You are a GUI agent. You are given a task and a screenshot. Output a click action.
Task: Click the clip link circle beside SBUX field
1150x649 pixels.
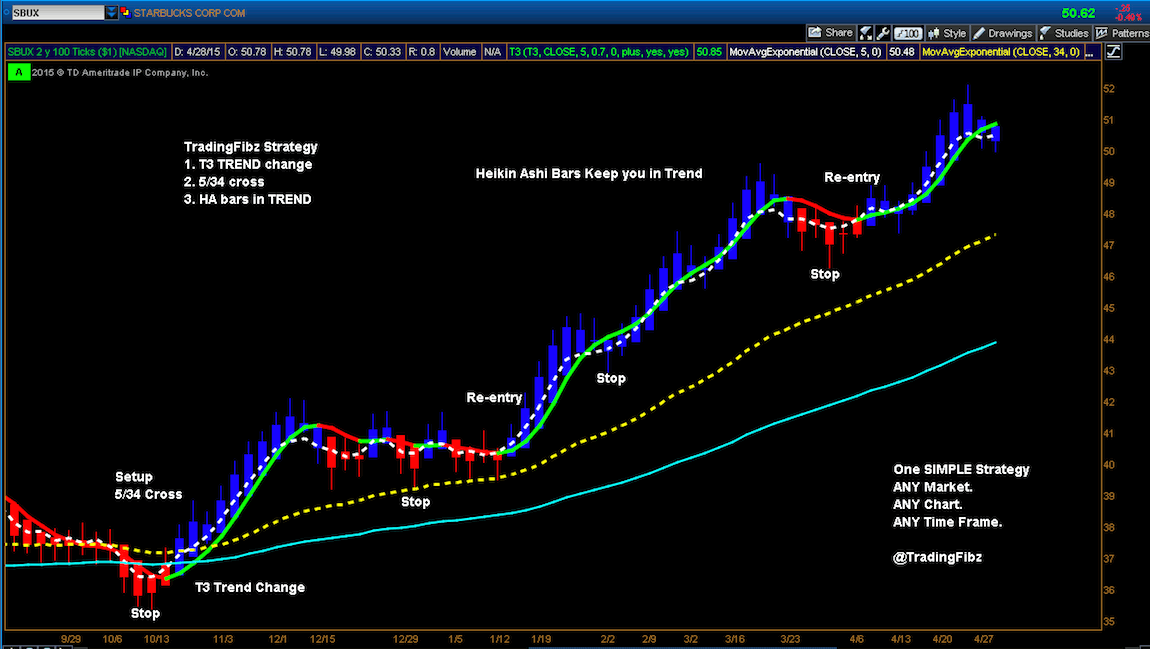[x=6, y=12]
